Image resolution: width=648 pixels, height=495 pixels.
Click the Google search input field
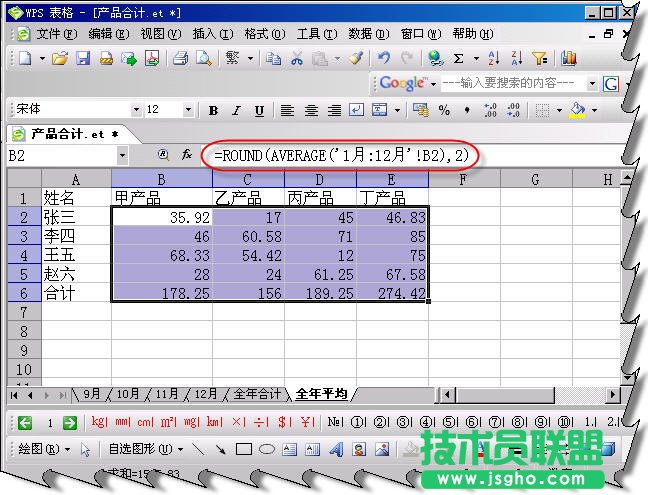point(513,83)
